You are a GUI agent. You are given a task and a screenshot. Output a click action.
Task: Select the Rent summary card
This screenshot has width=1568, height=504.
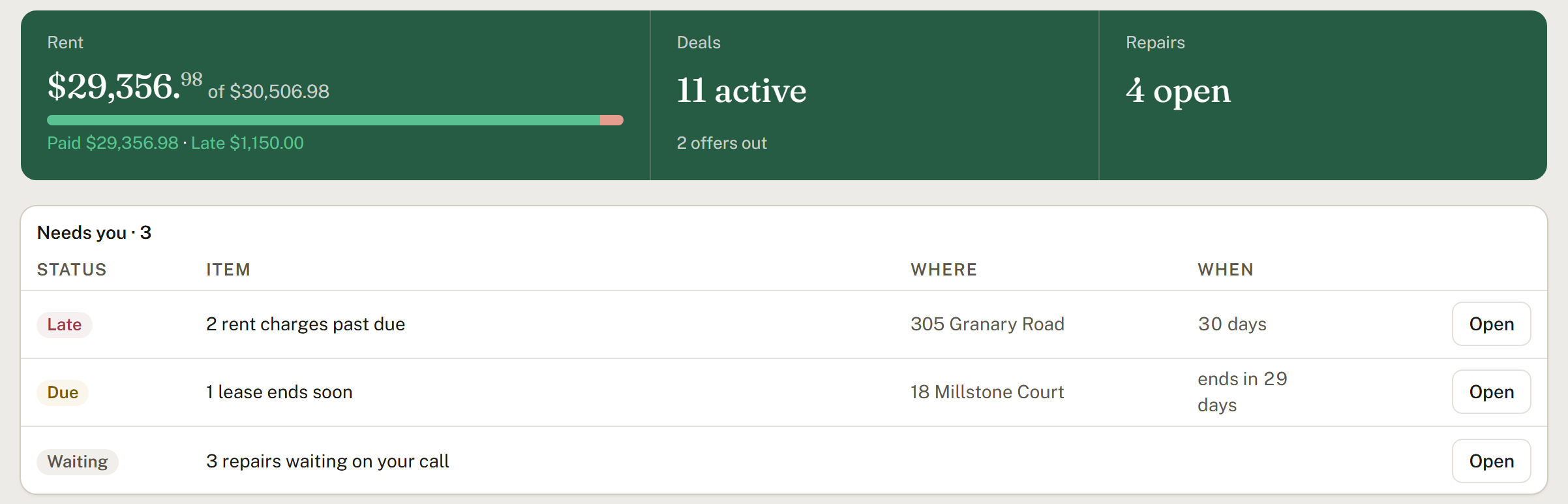point(335,95)
